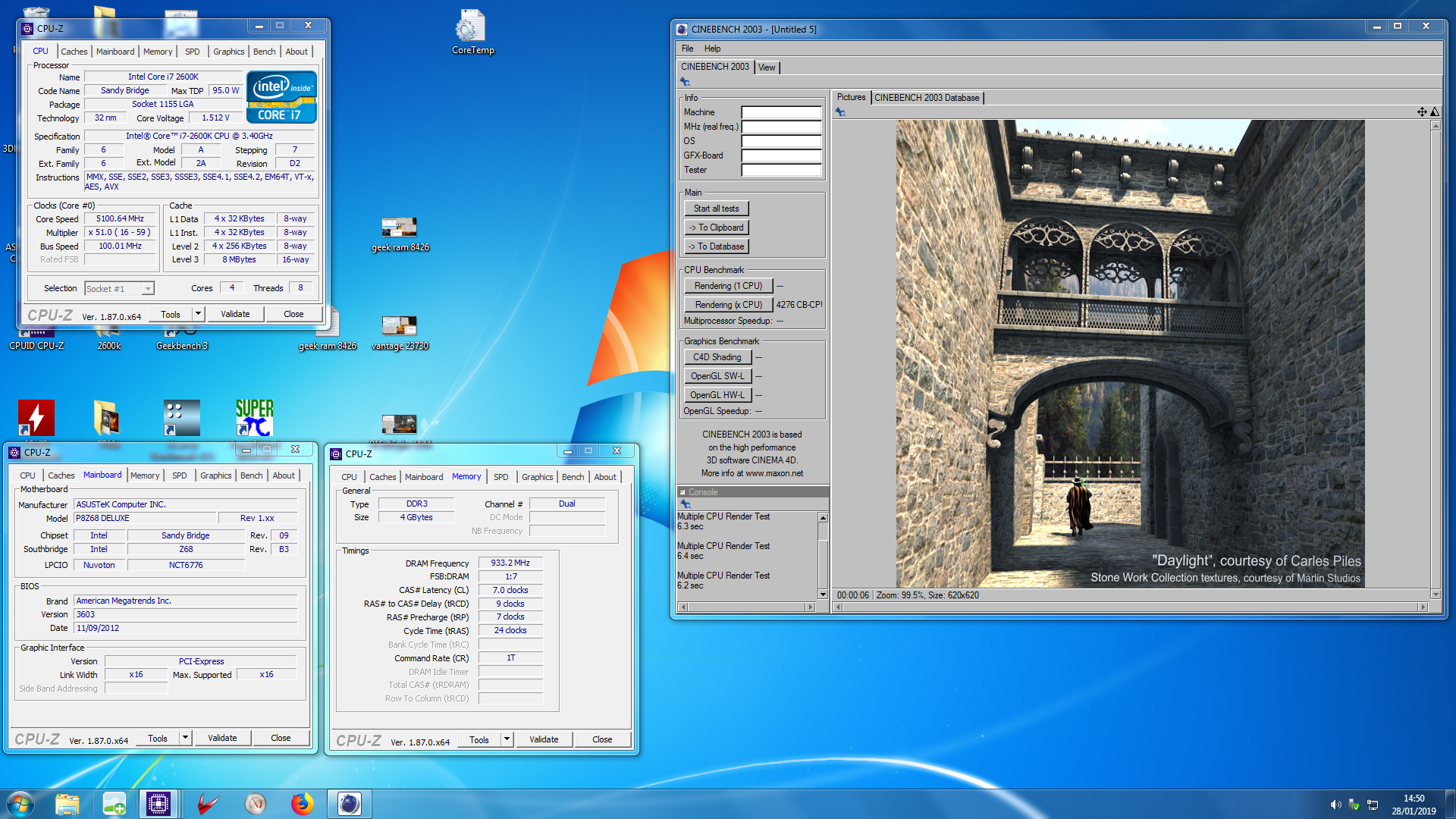Click the To Database button

pyautogui.click(x=716, y=246)
